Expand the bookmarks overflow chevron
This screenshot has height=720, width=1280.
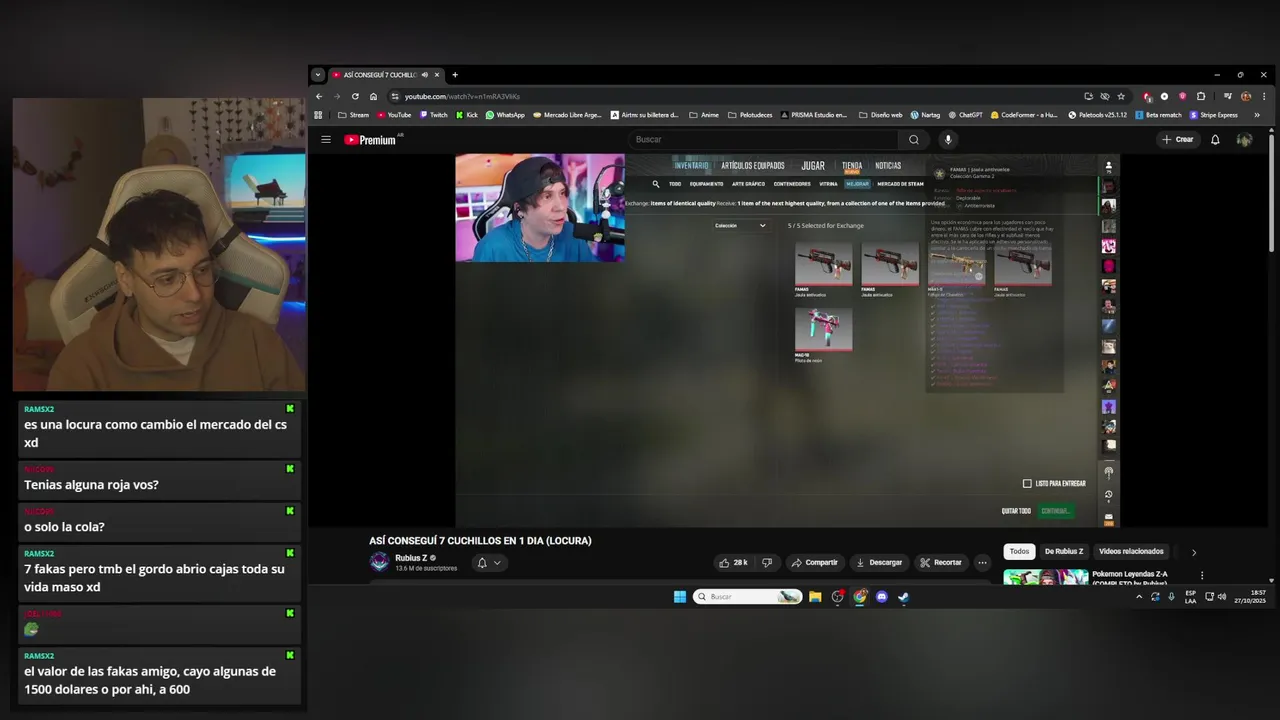click(x=1257, y=115)
